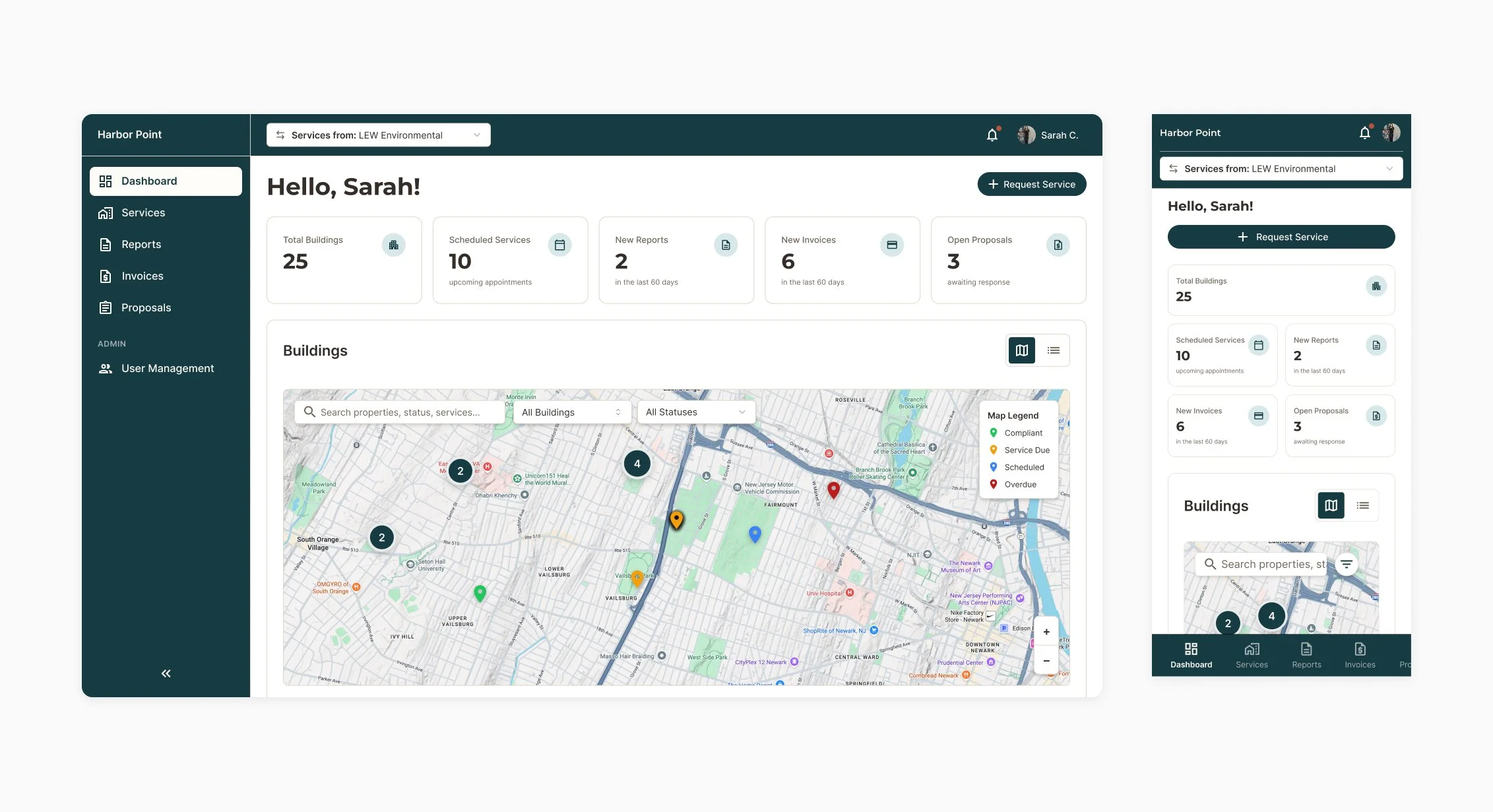Viewport: 1493px width, 812px height.
Task: Click the desktop Total Buildings card icon
Action: pyautogui.click(x=394, y=245)
